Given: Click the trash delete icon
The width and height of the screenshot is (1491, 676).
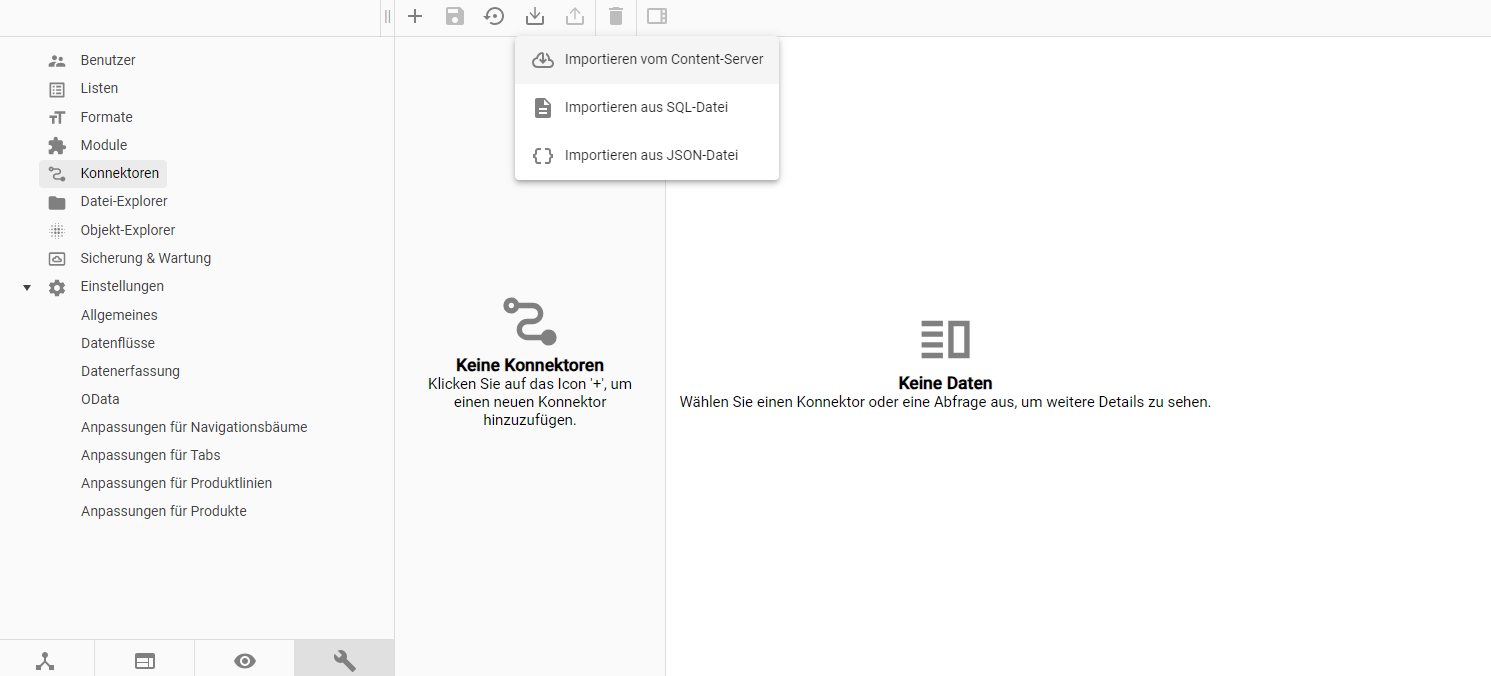Looking at the screenshot, I should pyautogui.click(x=616, y=16).
